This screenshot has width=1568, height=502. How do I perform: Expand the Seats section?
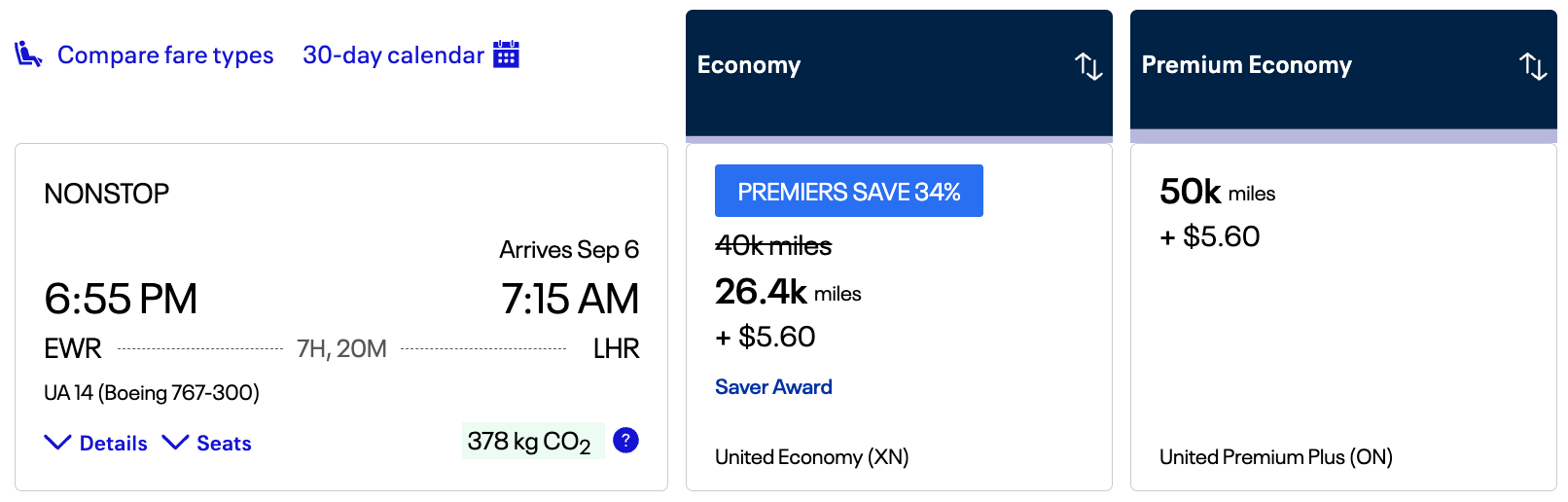coord(224,444)
